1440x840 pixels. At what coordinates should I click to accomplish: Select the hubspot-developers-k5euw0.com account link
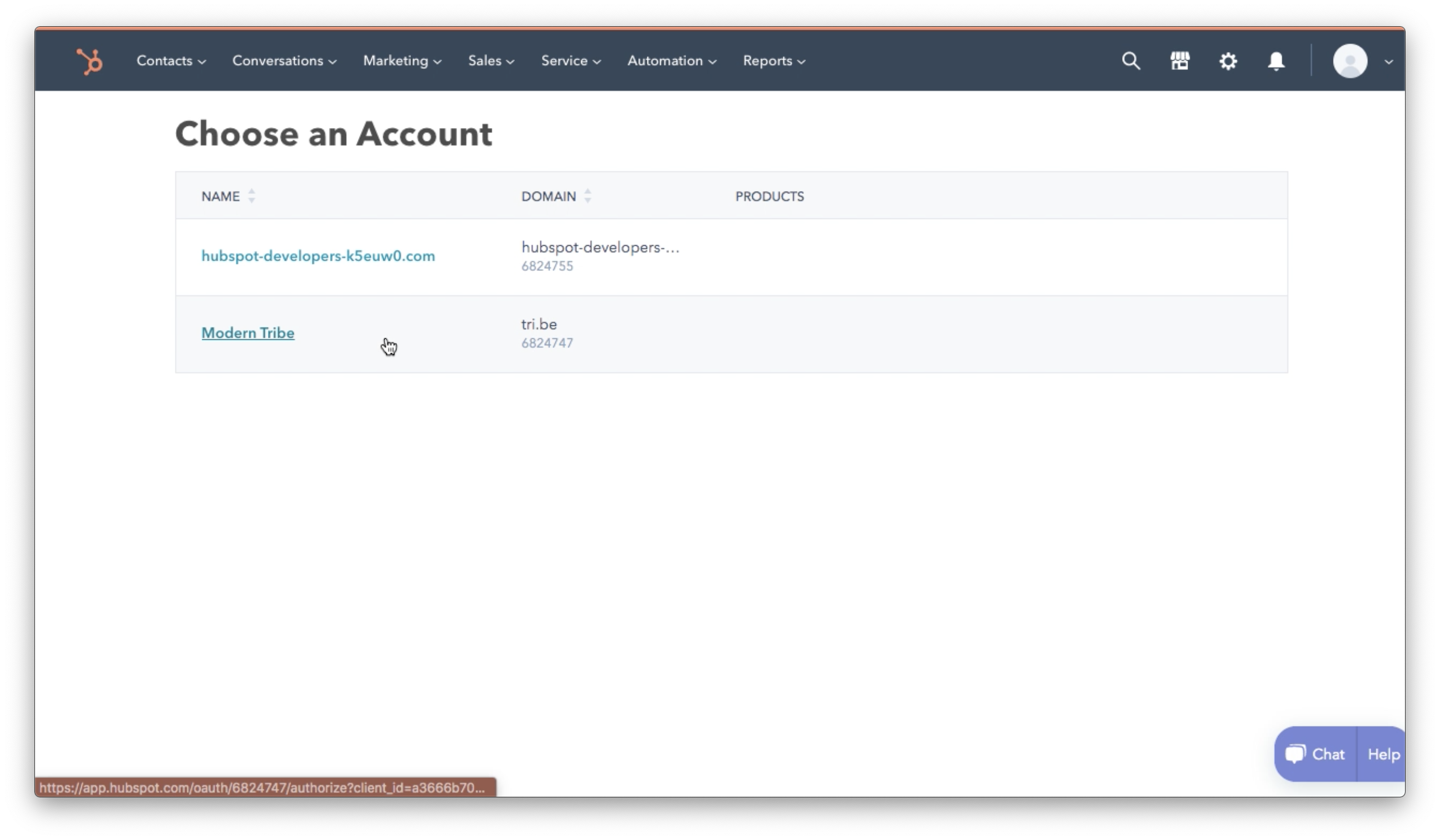pyautogui.click(x=318, y=256)
